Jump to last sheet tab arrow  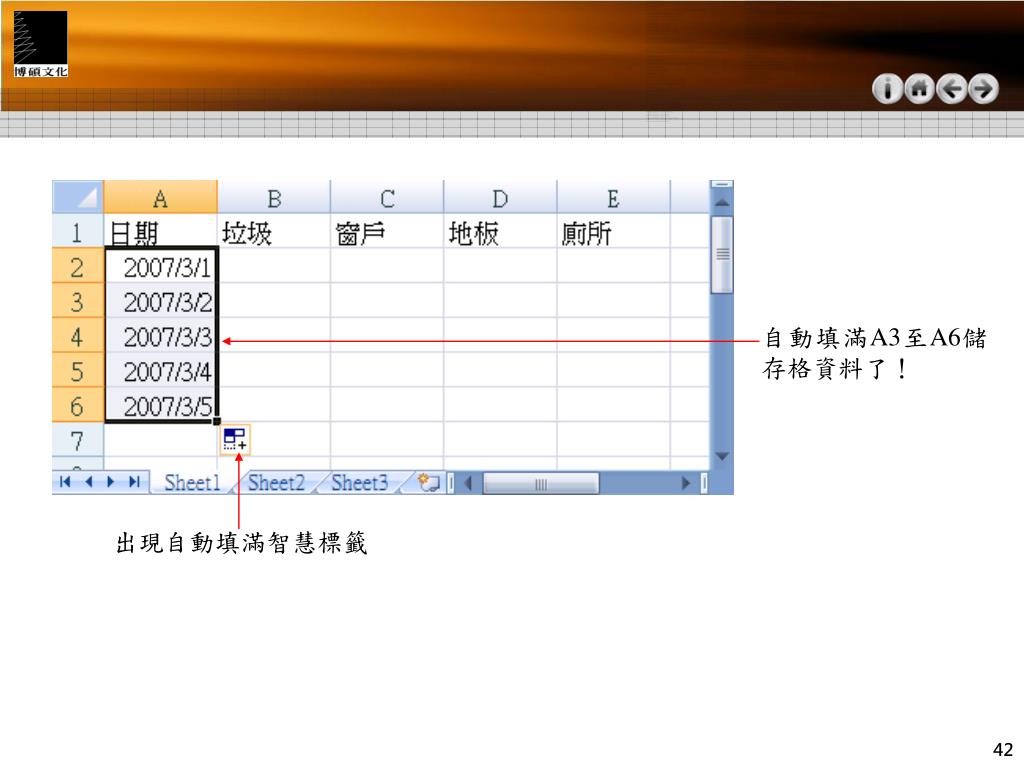(x=134, y=482)
